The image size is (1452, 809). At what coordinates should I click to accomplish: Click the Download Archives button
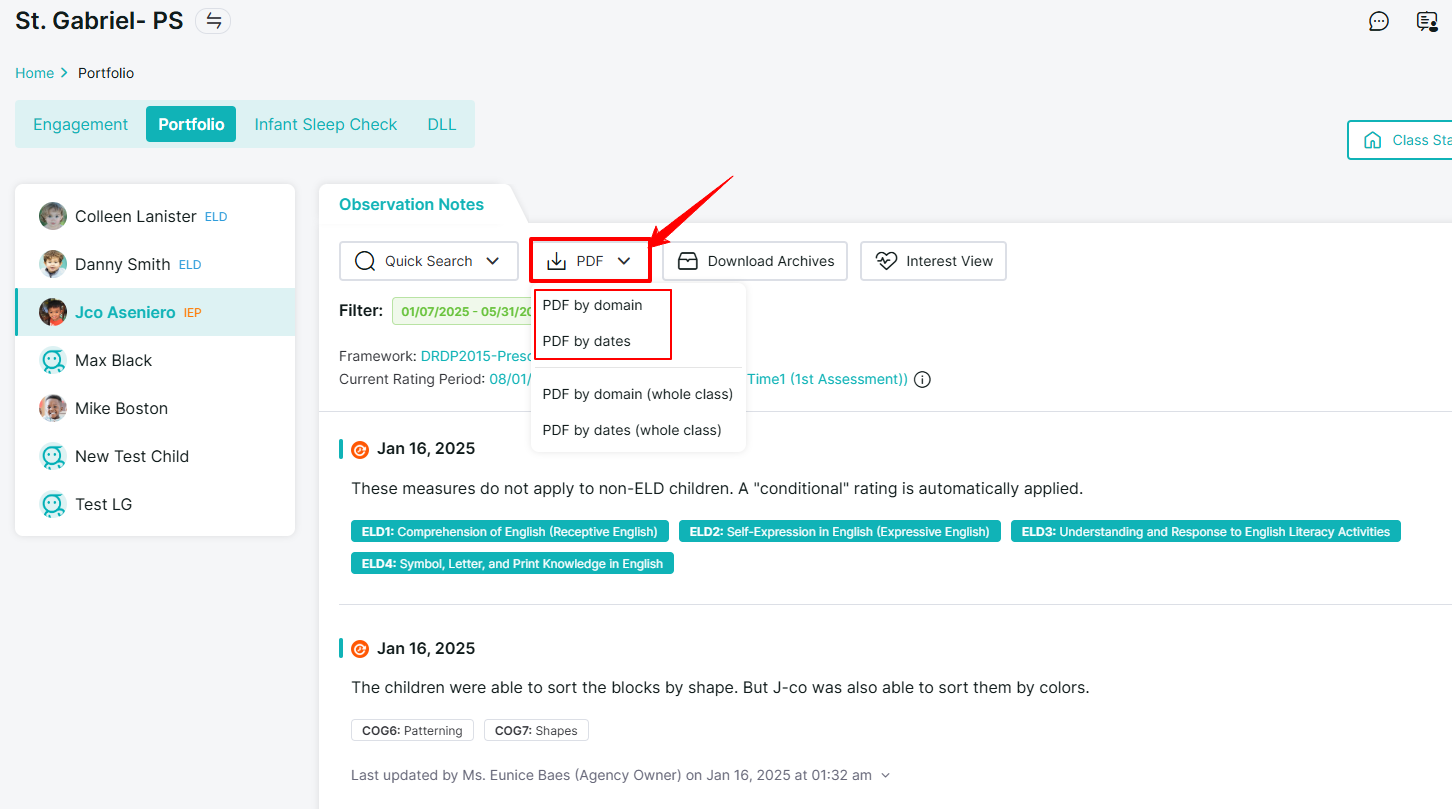755,261
